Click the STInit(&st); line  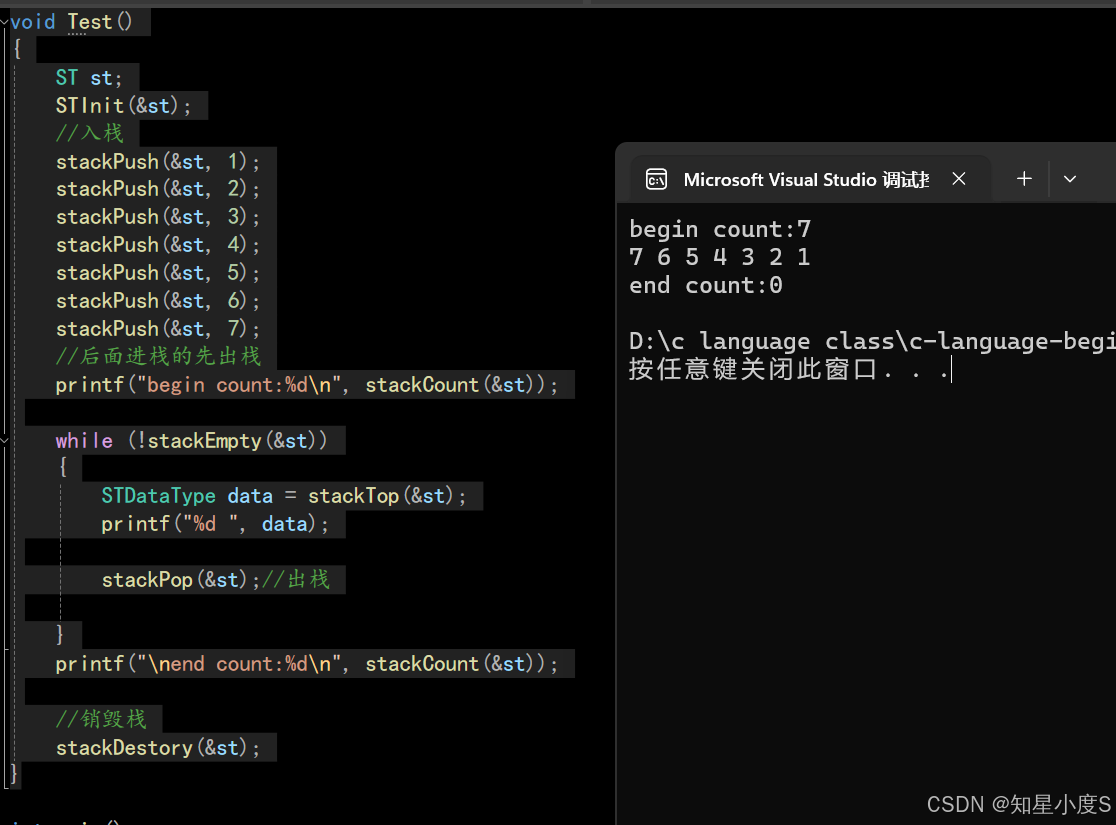click(123, 106)
